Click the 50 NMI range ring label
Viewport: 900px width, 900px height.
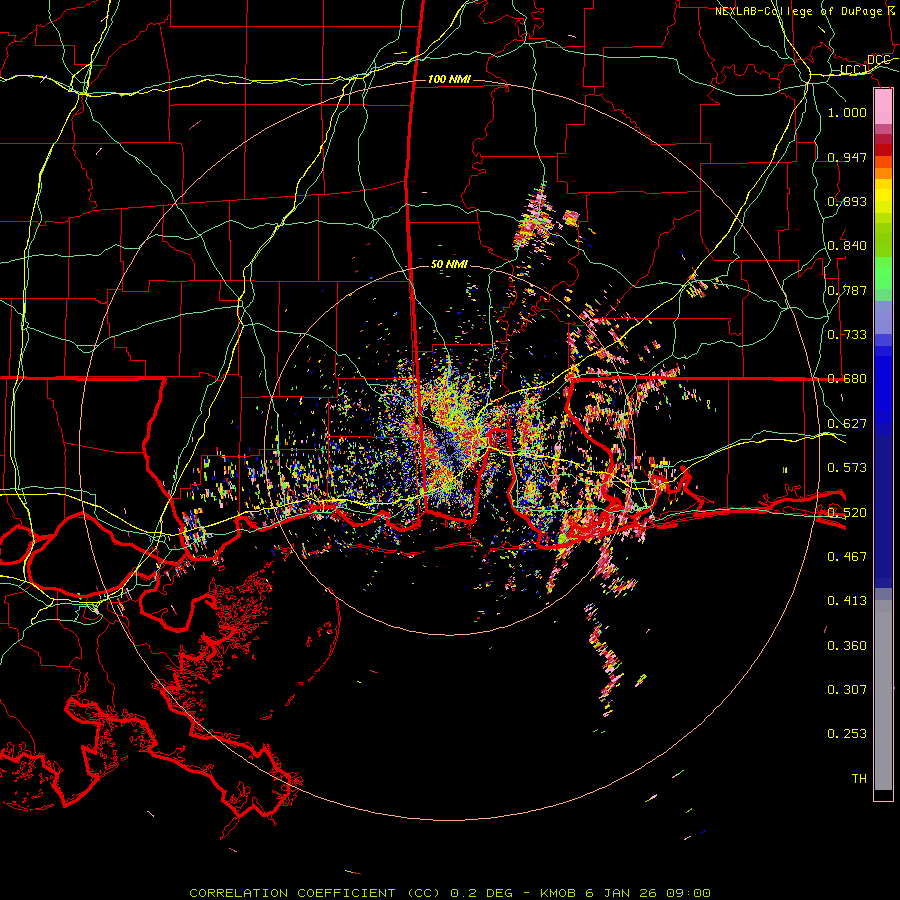[449, 264]
